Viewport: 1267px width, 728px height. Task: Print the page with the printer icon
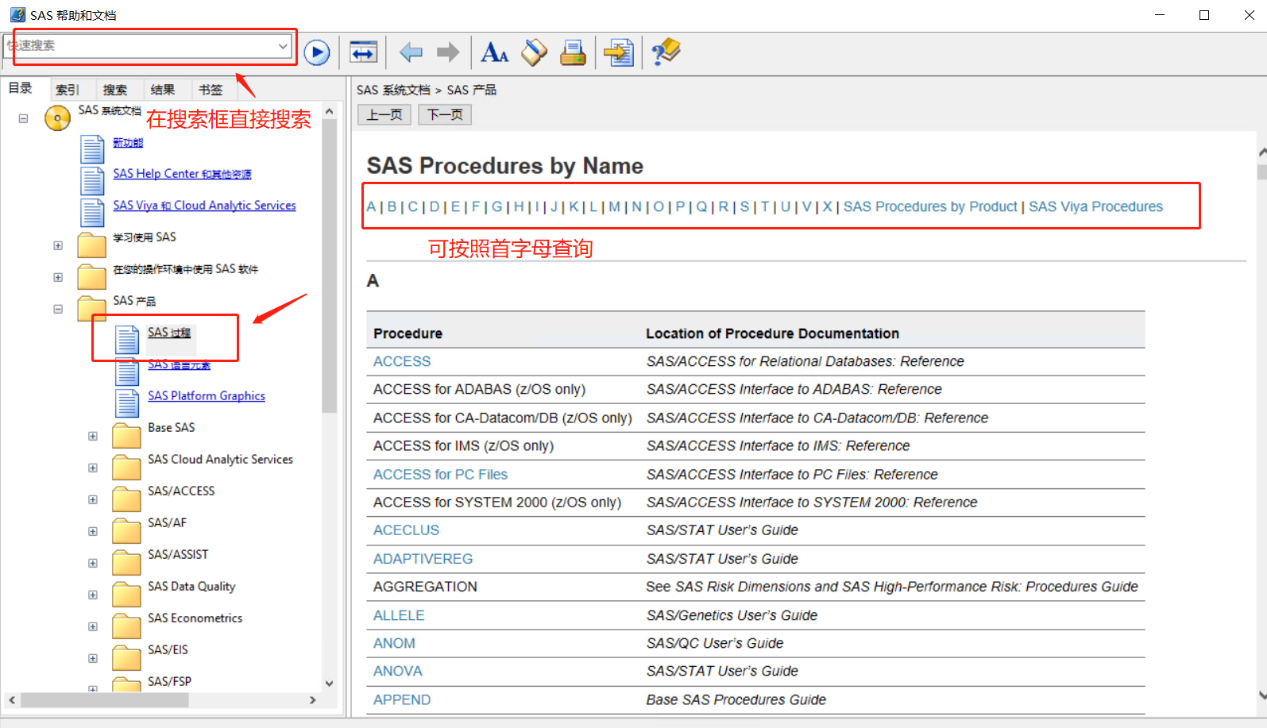[573, 52]
